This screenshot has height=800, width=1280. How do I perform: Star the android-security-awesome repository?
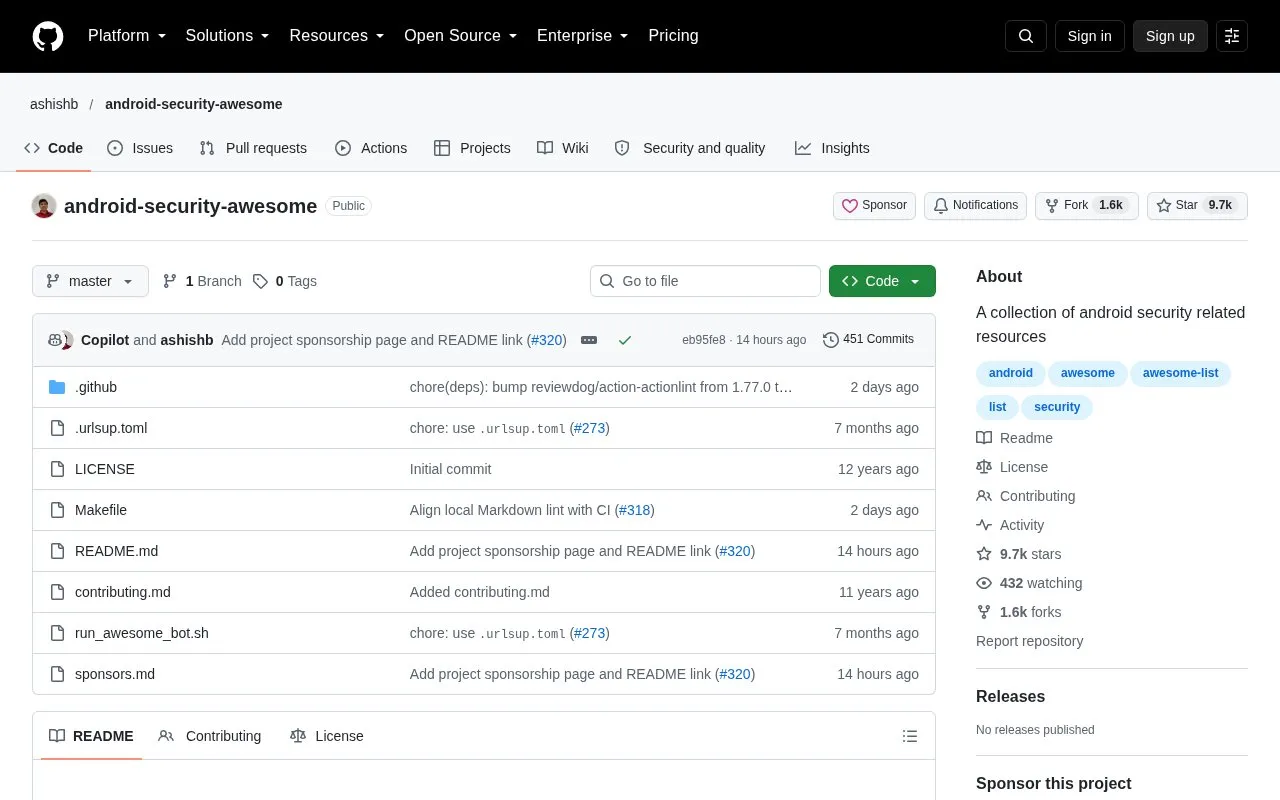pyautogui.click(x=1197, y=206)
